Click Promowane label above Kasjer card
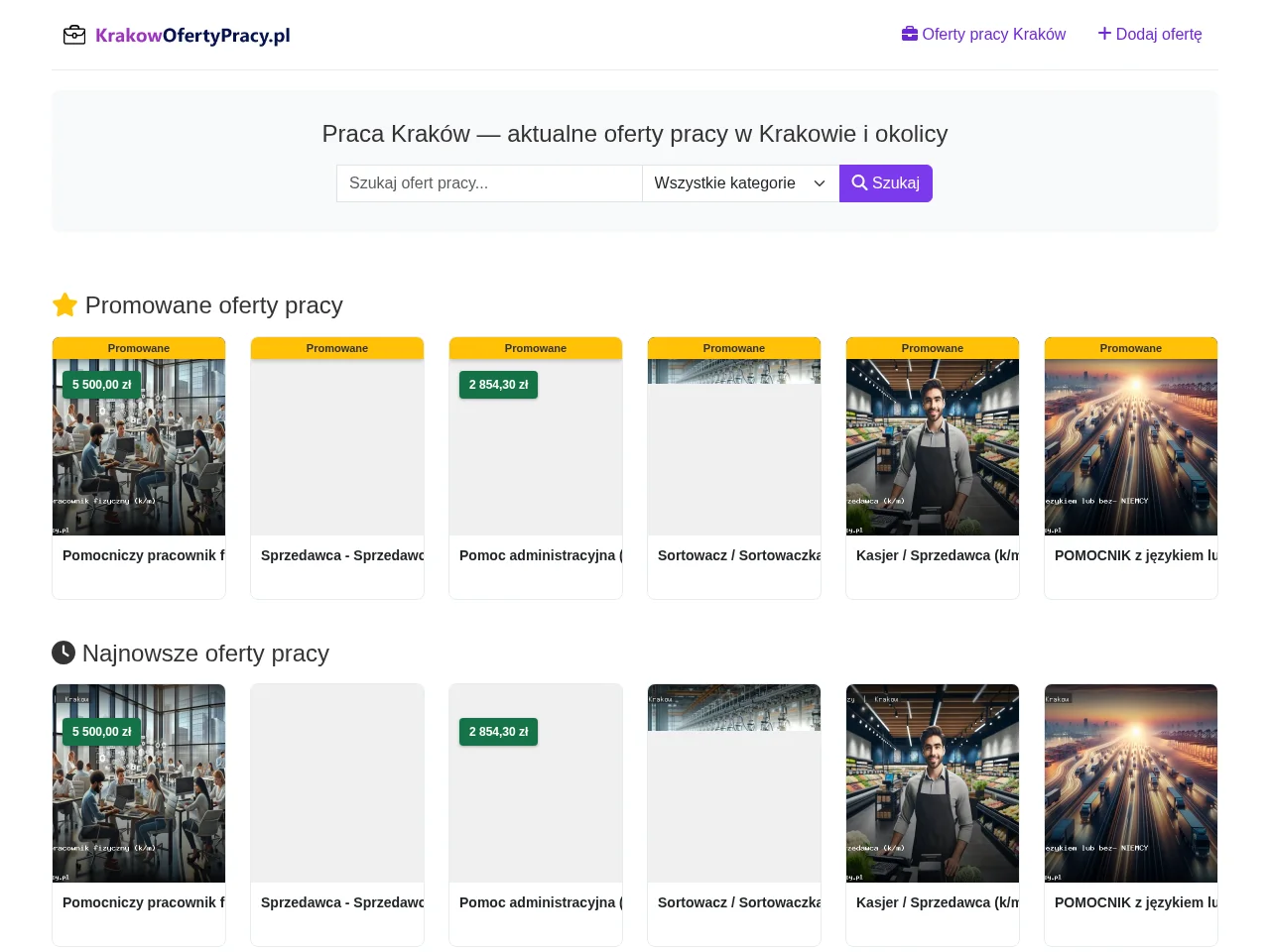The image size is (1270, 952). tap(933, 348)
